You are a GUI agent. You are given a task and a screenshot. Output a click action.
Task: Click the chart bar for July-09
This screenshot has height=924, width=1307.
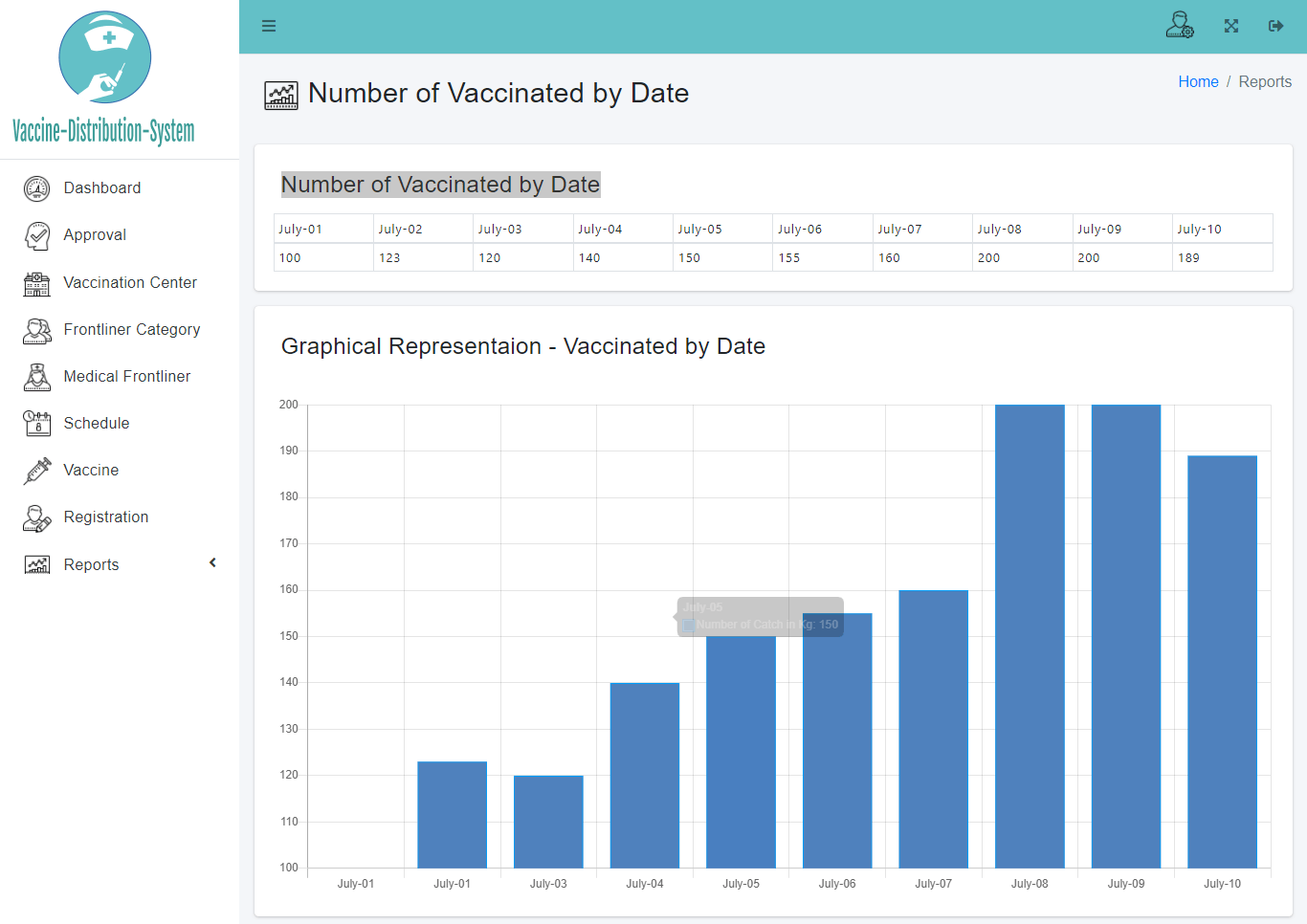coord(1126,636)
